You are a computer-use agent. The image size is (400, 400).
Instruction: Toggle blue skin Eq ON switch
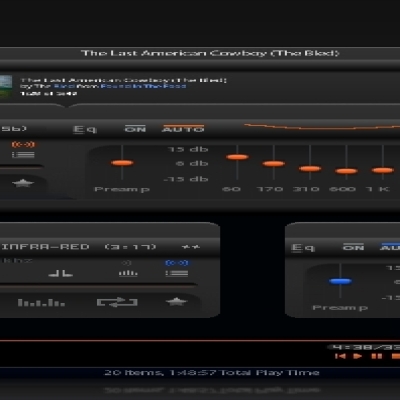coord(353,247)
